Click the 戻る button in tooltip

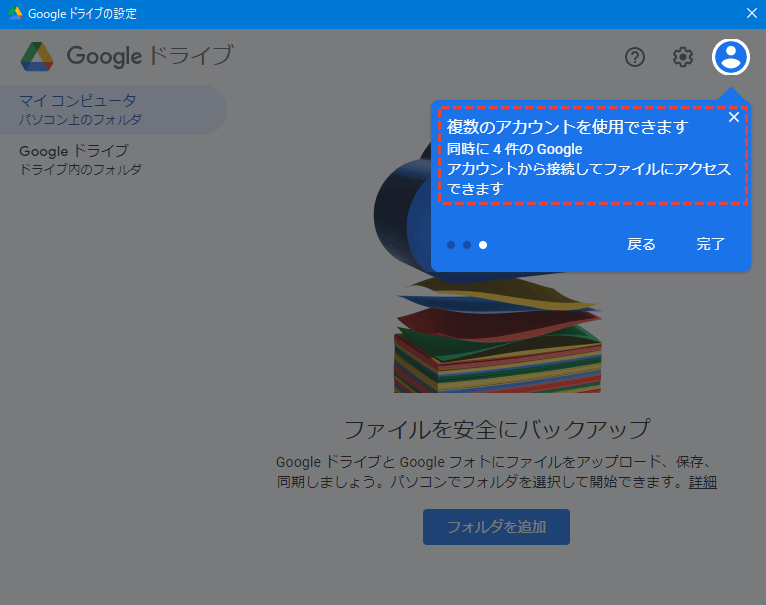(641, 244)
